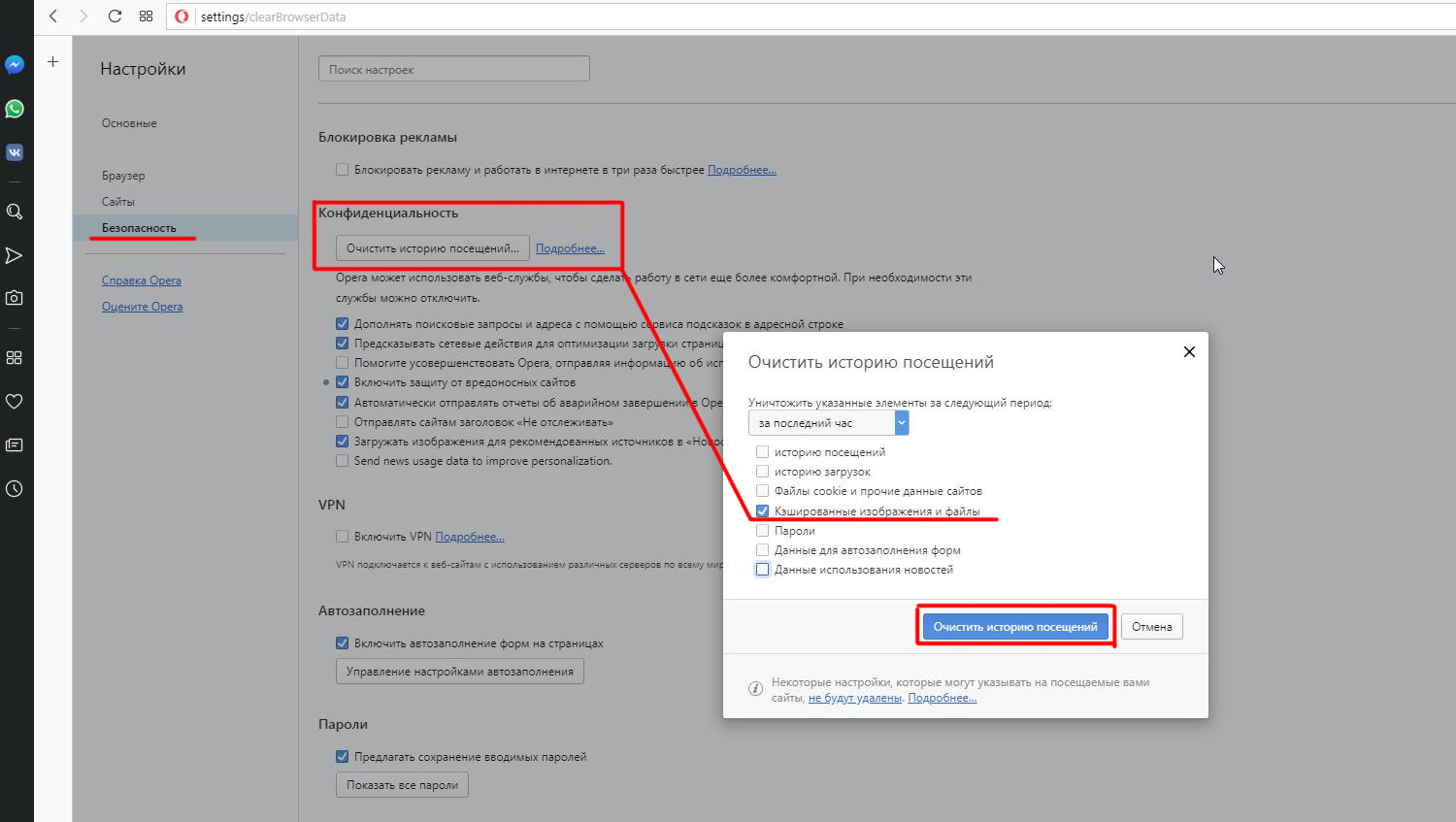The image size is (1456, 822).
Task: Open the news feed icon in sidebar
Action: tap(15, 444)
